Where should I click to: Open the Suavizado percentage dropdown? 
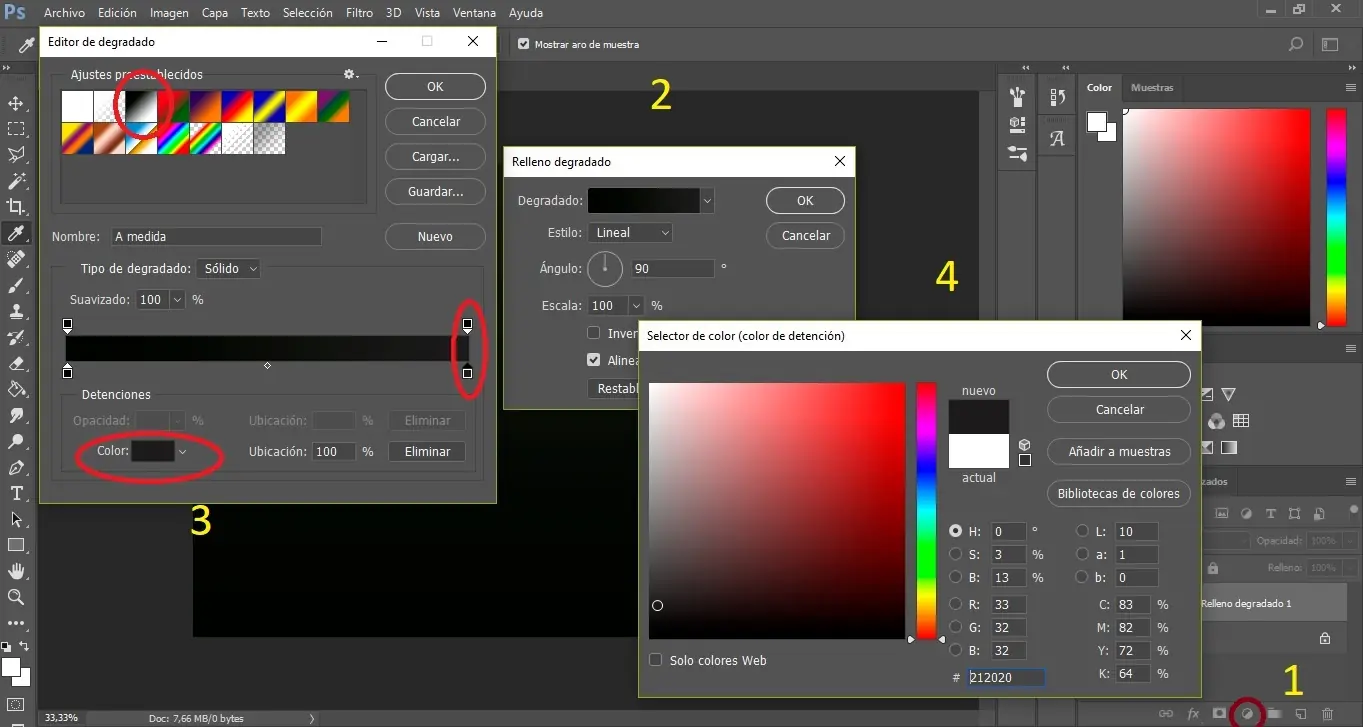point(178,299)
